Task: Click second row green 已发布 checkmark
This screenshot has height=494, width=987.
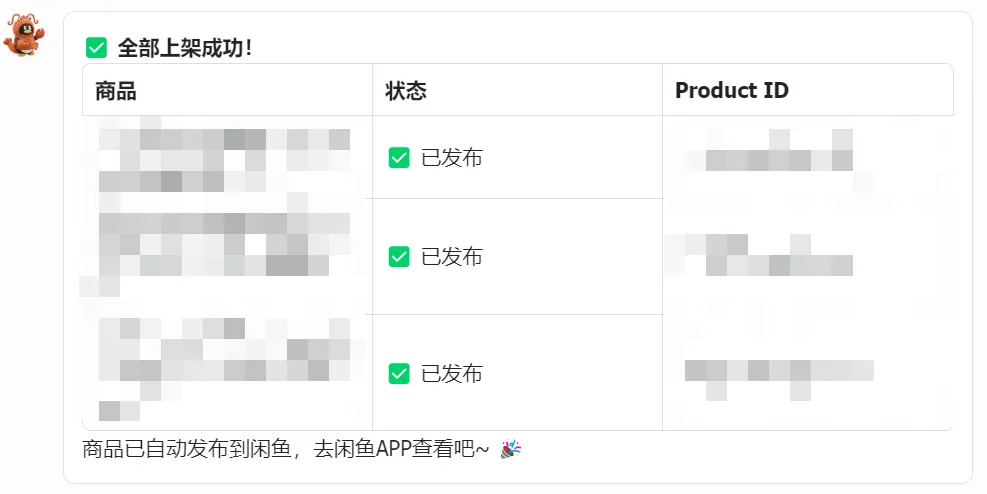Action: click(399, 257)
